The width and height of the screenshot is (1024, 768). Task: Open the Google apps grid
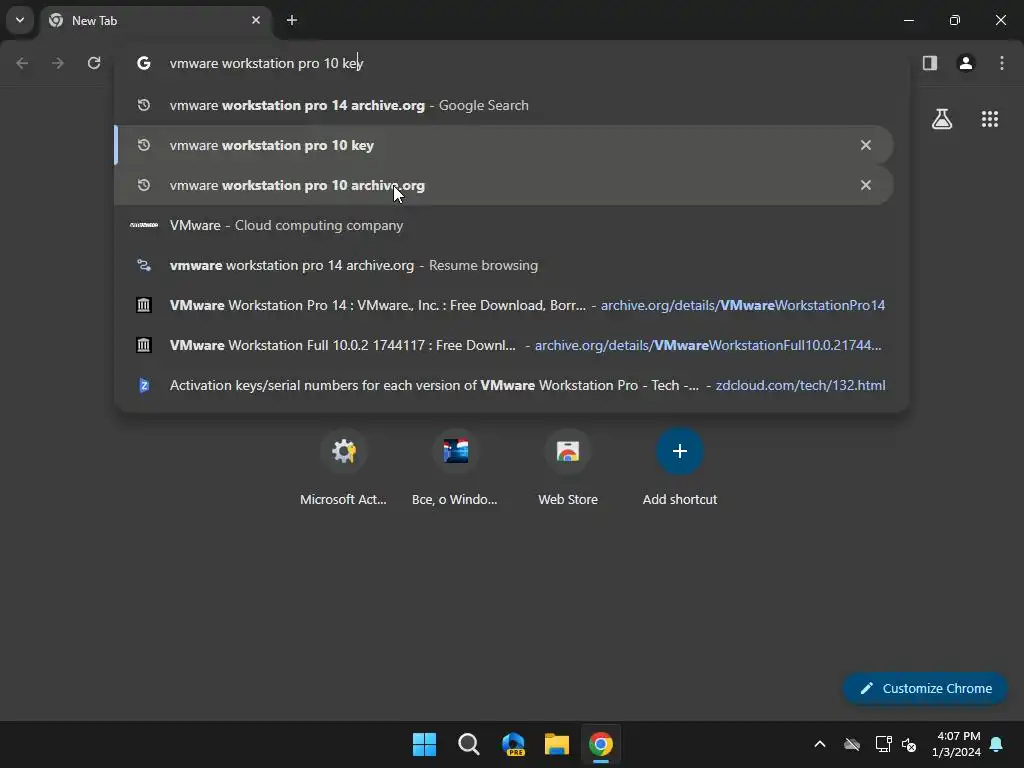point(990,119)
